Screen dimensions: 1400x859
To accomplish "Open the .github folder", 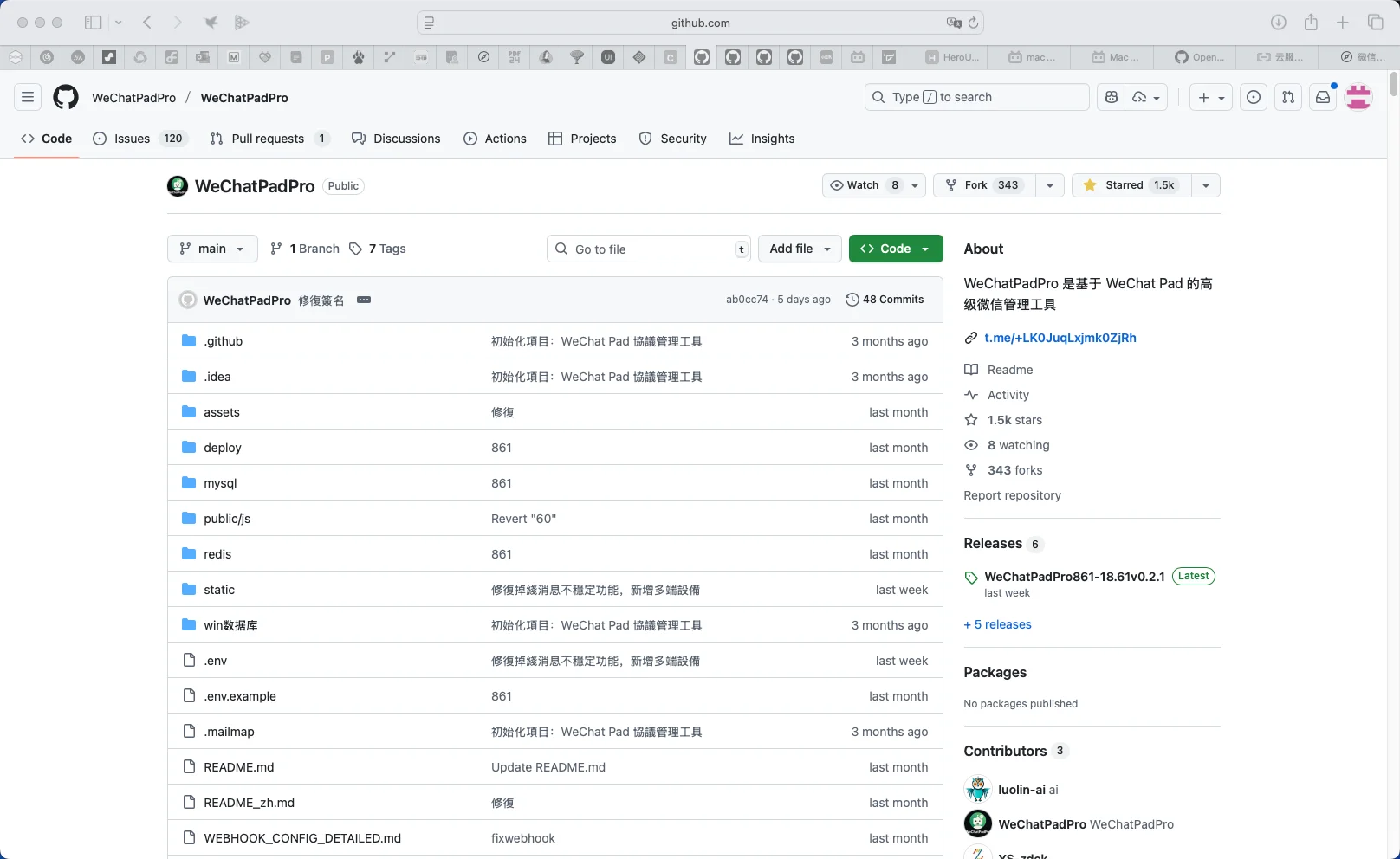I will click(x=224, y=341).
